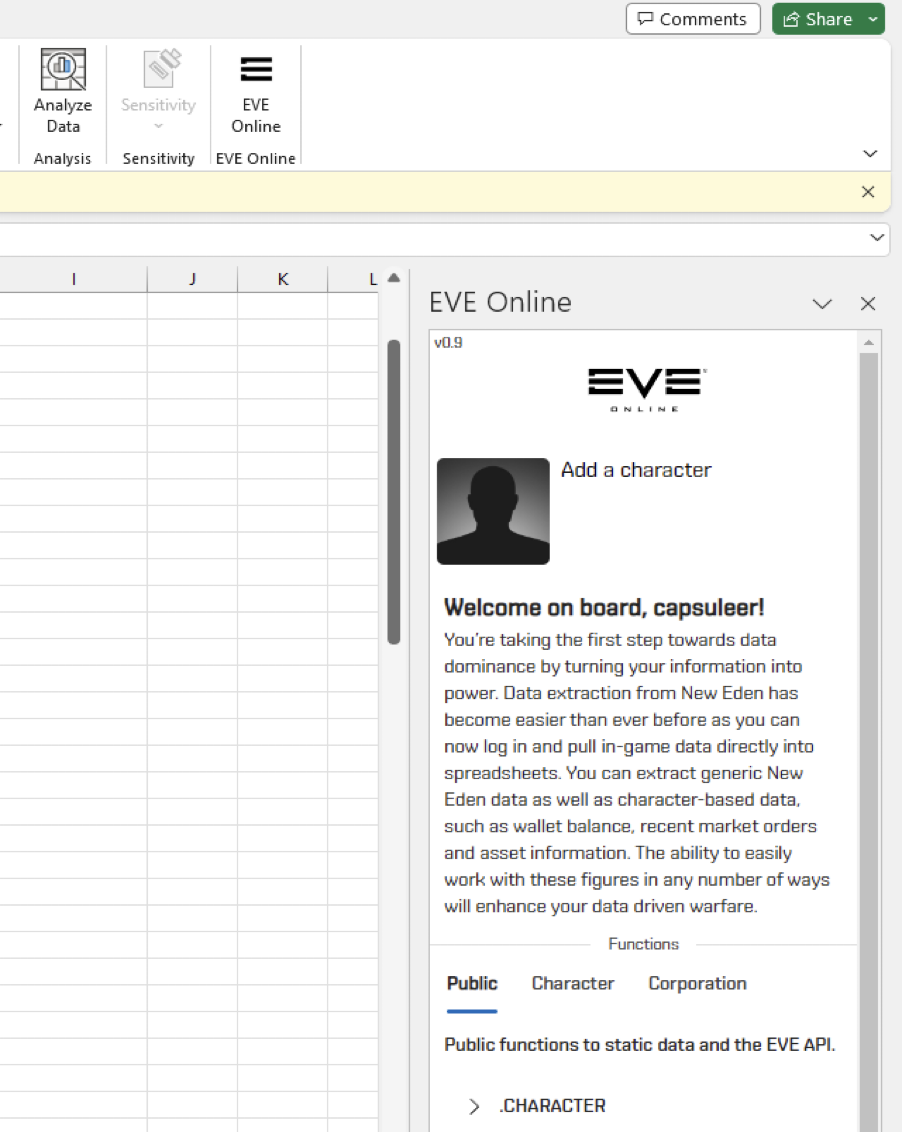Screen dimensions: 902x1132
Task: Click the Share button
Action: tap(818, 19)
